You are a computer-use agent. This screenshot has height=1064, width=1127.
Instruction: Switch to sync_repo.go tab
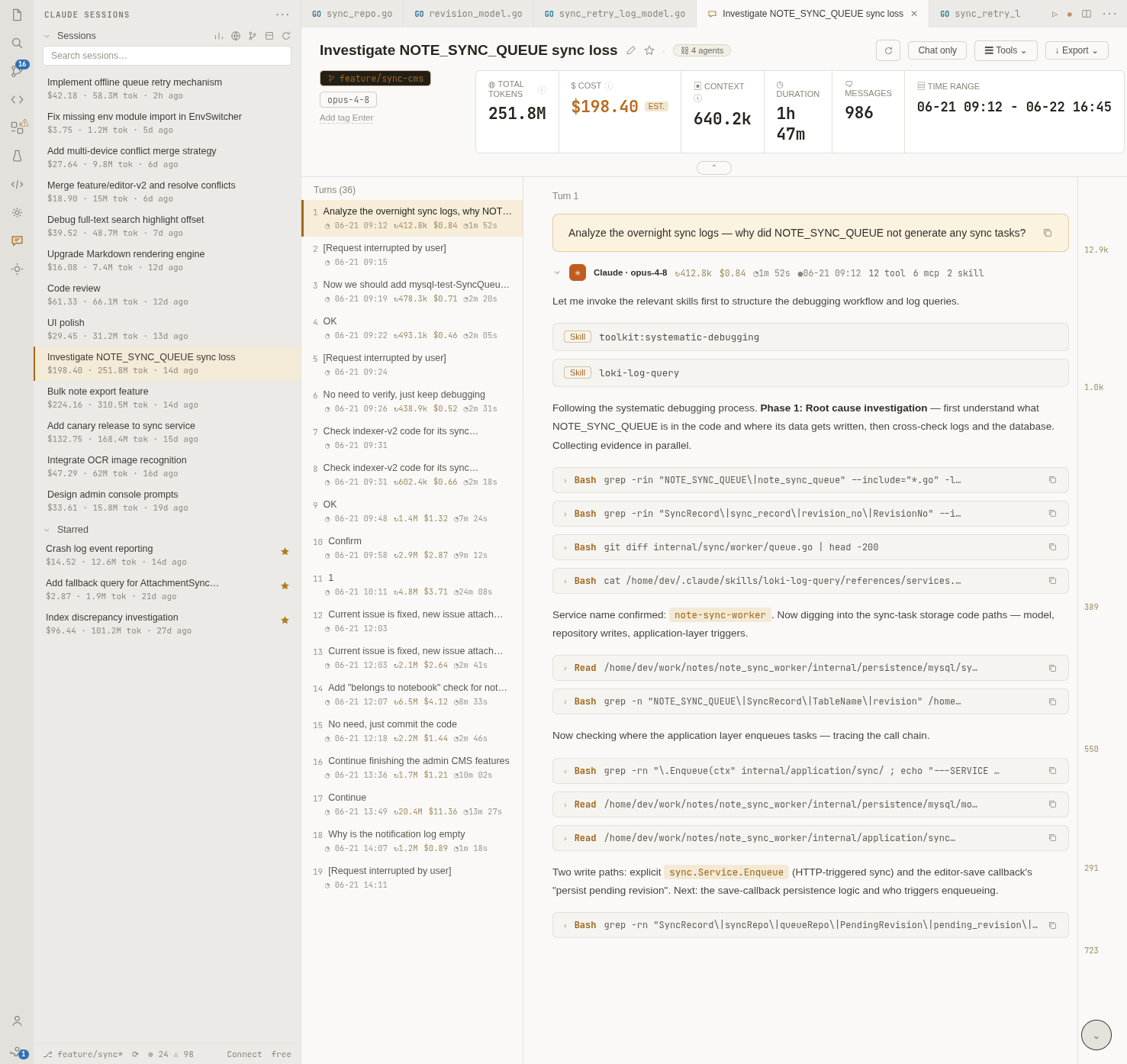coord(352,14)
